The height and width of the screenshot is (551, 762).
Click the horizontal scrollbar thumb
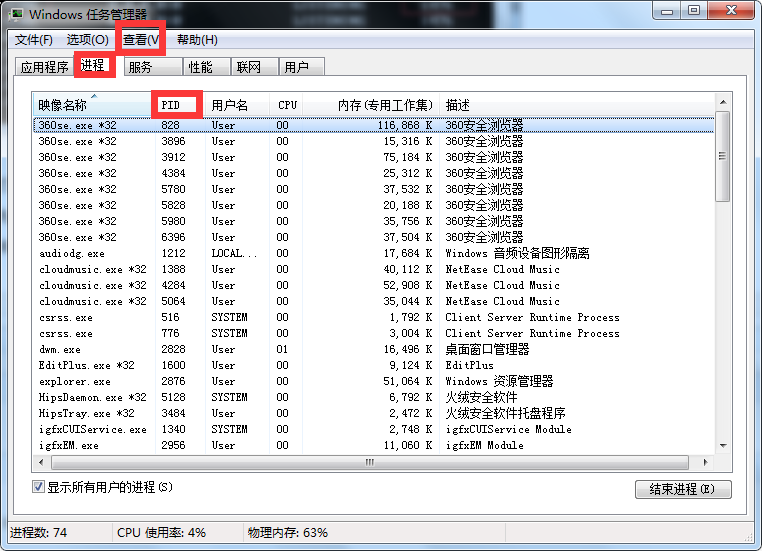coord(370,462)
